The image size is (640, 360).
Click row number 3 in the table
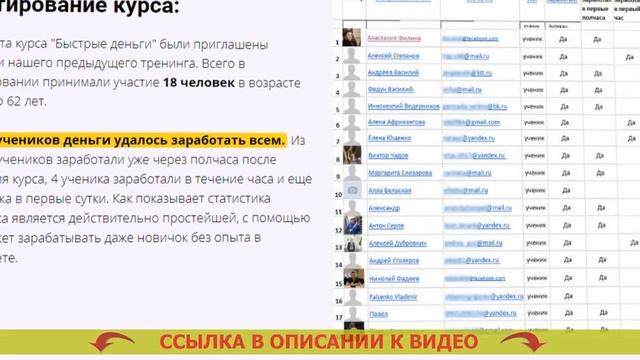[x=338, y=76]
